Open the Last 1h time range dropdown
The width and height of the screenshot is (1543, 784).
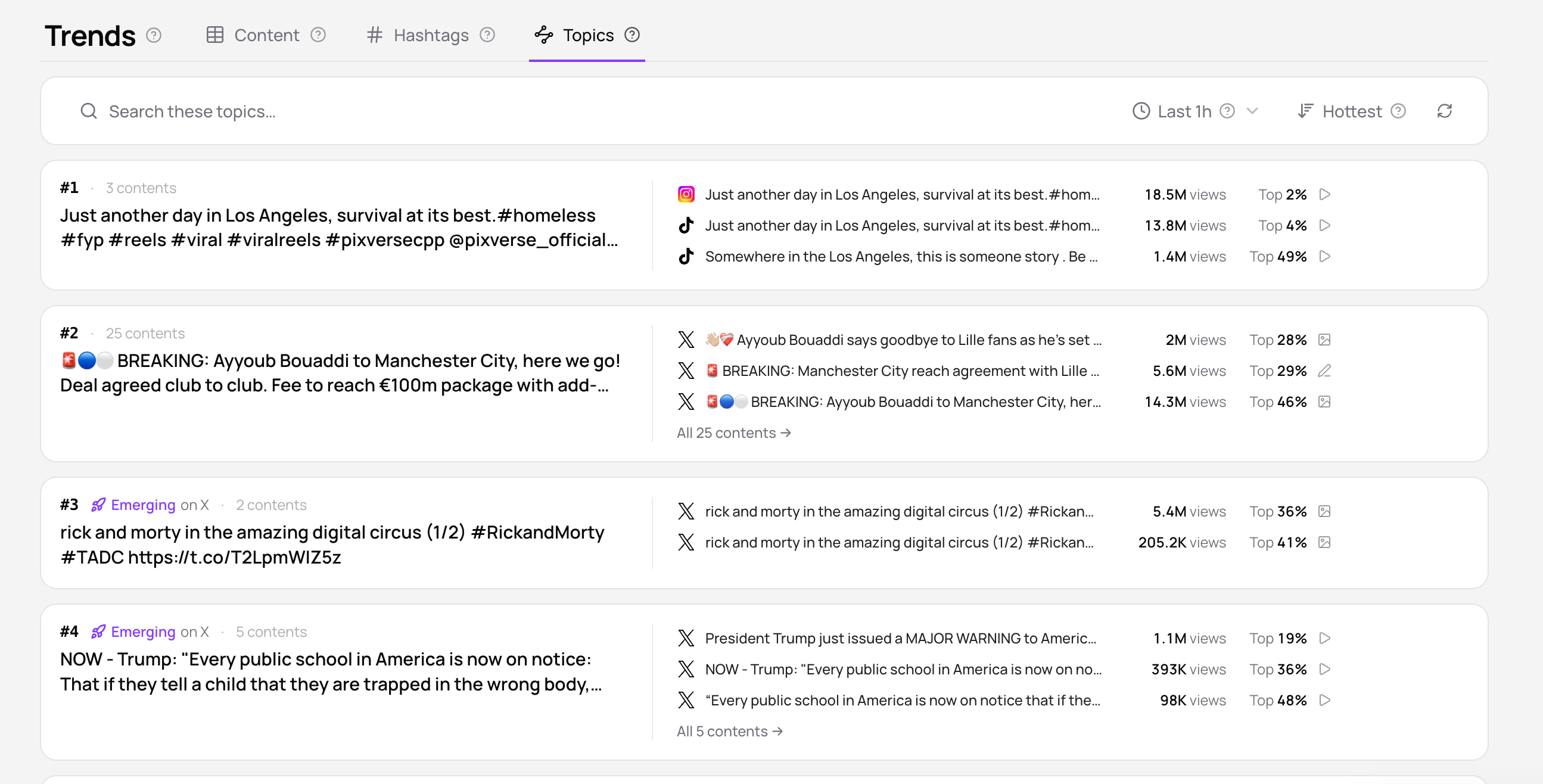(x=1195, y=111)
